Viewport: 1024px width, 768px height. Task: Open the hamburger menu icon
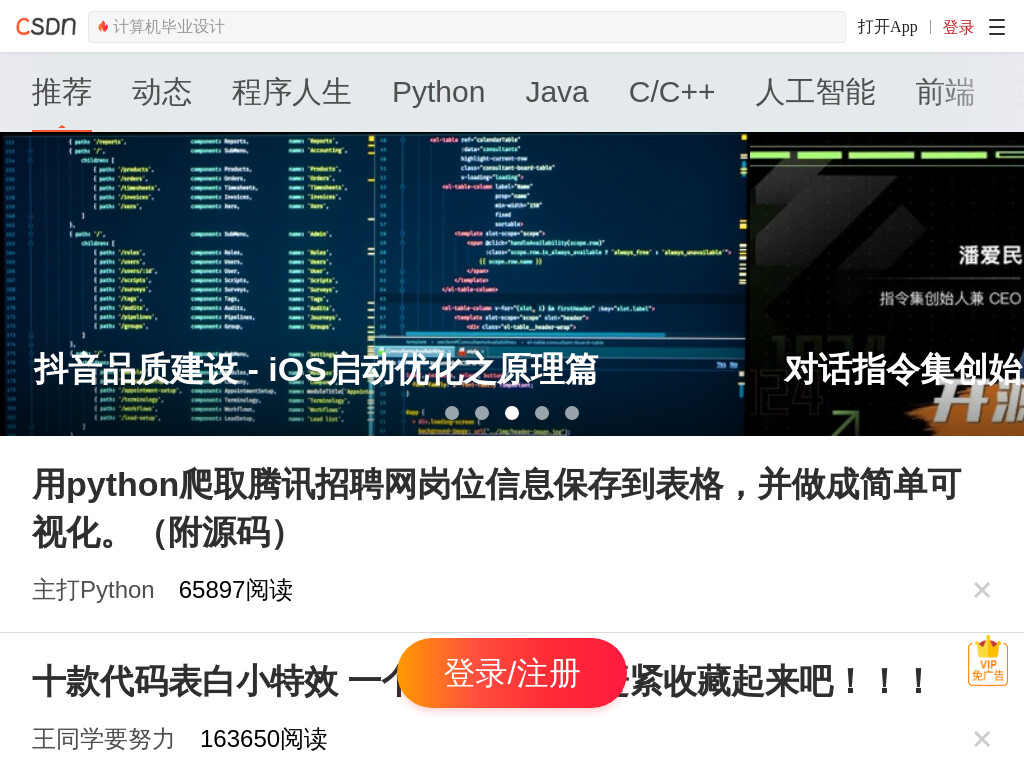[x=997, y=27]
